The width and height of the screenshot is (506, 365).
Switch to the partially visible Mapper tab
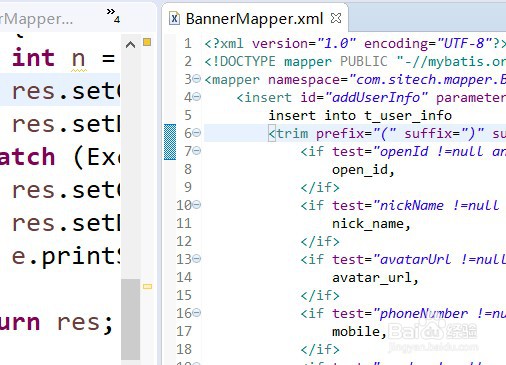[36, 19]
